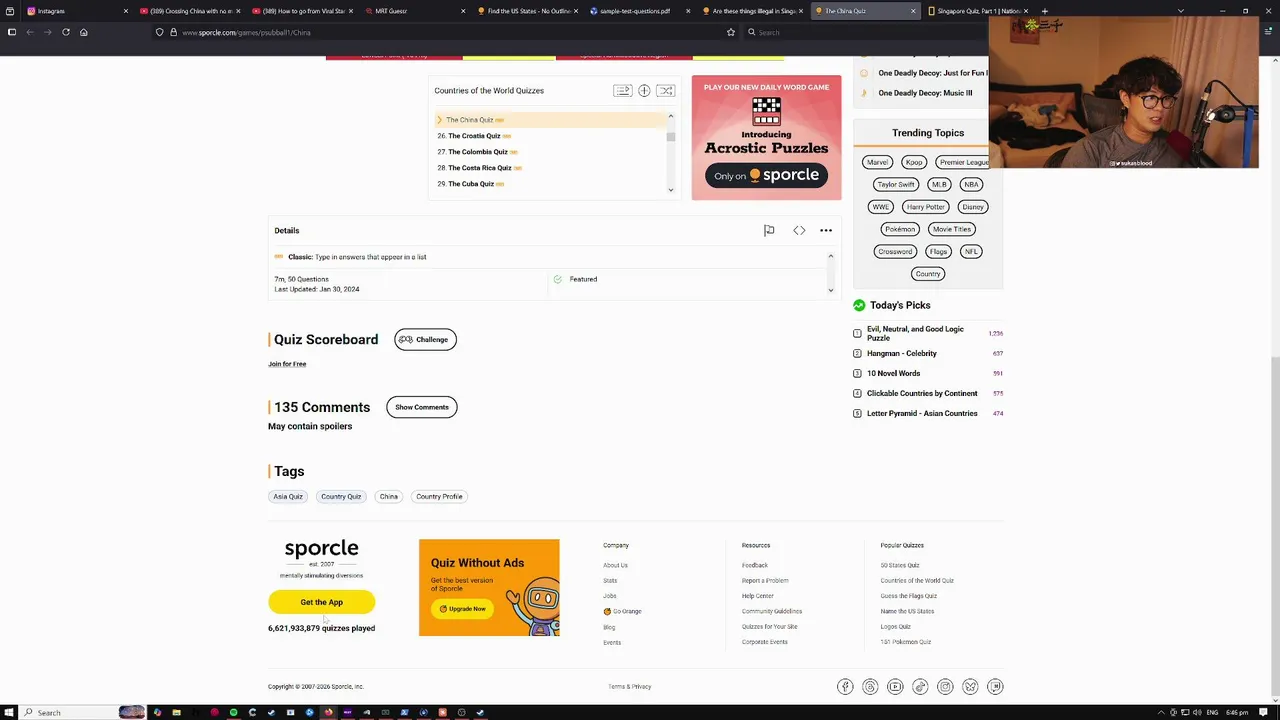Click the Get the App button
Screen dimensions: 1280x720
(x=321, y=602)
